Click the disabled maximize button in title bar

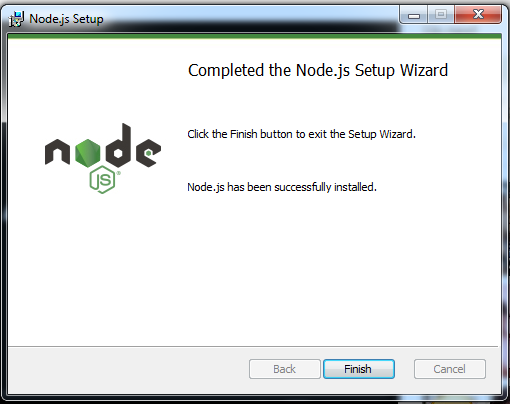[x=441, y=14]
